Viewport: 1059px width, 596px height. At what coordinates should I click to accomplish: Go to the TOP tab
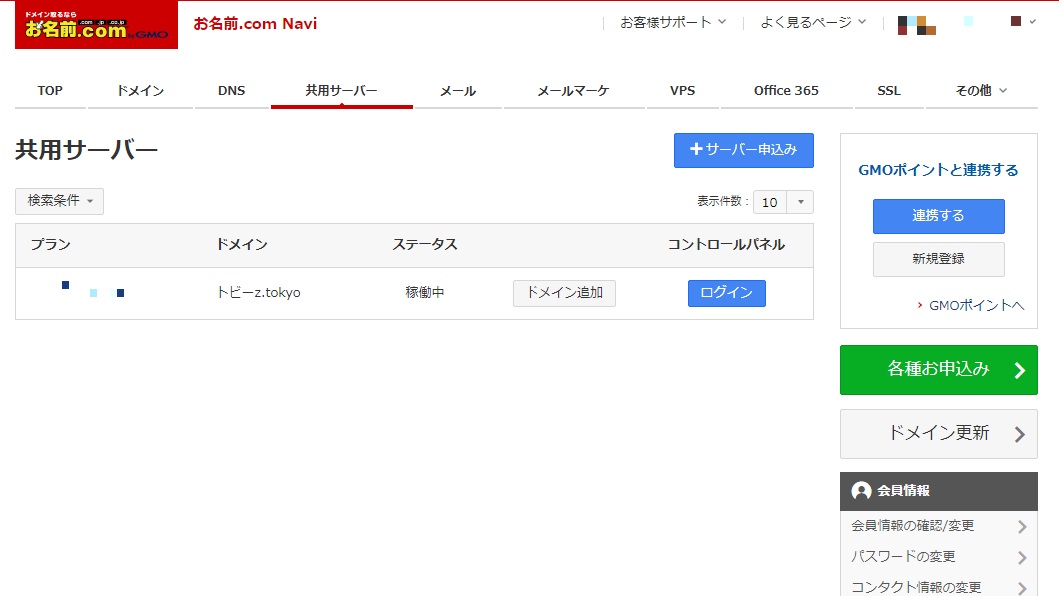click(50, 91)
